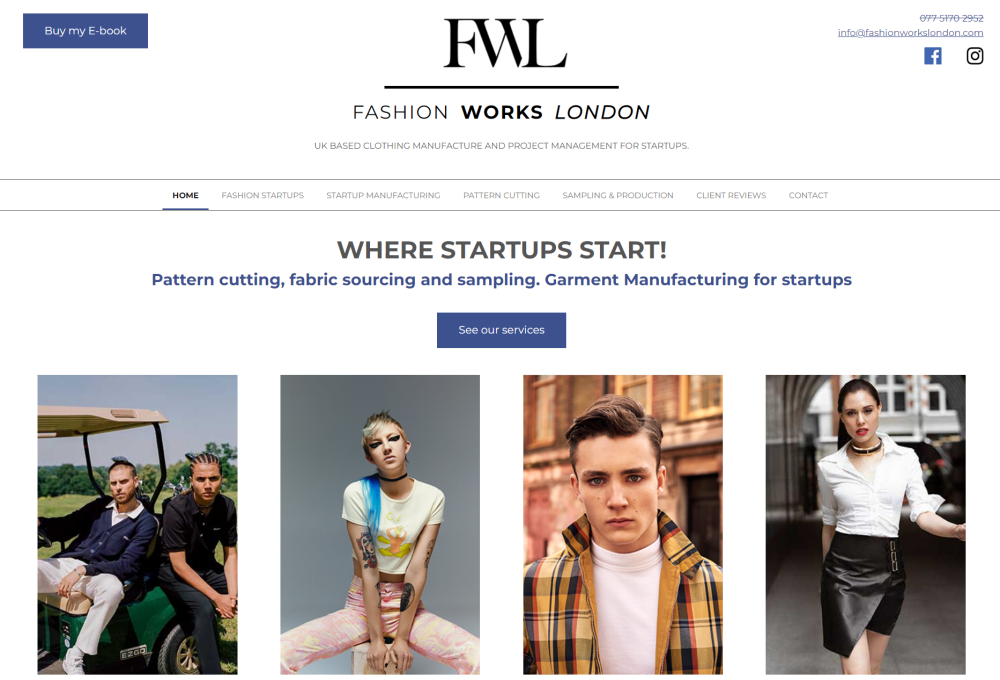1000x680 pixels.
Task: Open the Fashion Startups menu item
Action: tap(263, 195)
